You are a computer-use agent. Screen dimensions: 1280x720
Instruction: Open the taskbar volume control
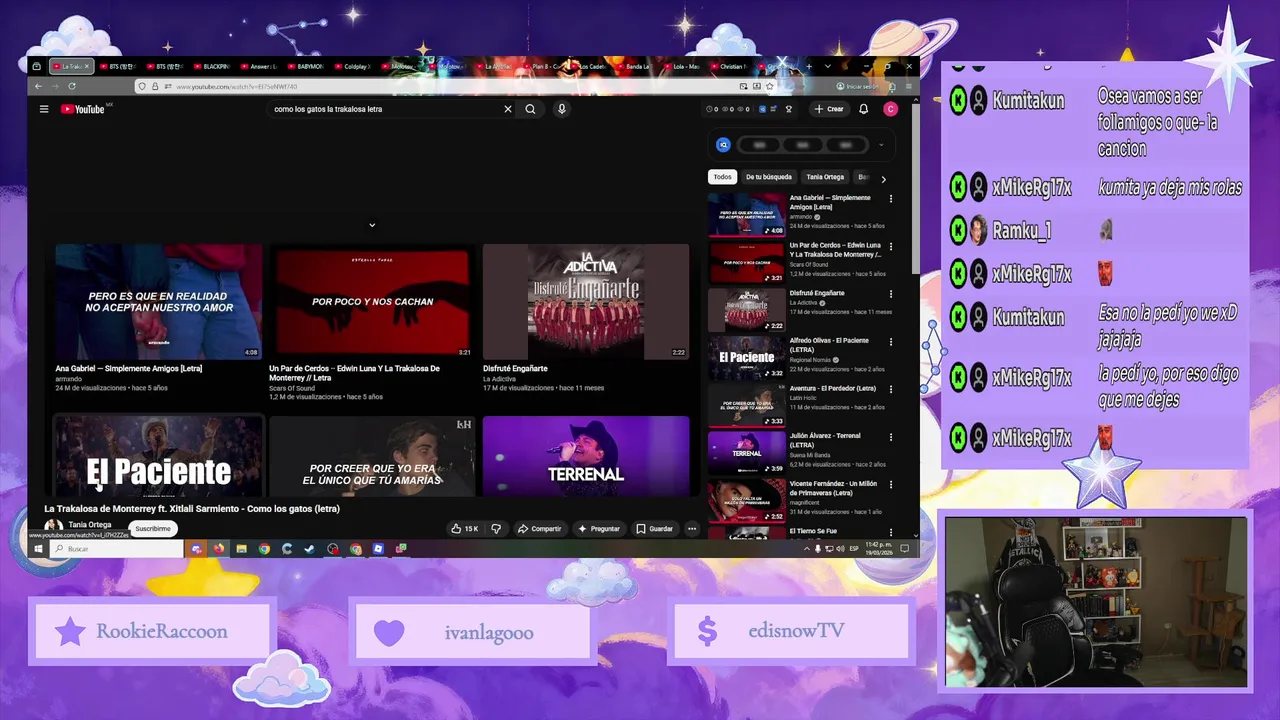[x=840, y=548]
